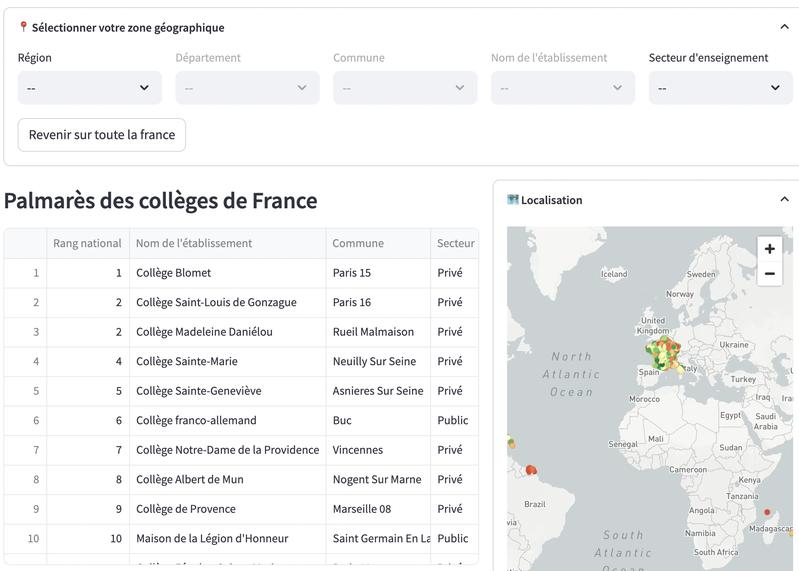The height and width of the screenshot is (571, 799).
Task: Click the Nogent Sur Marne commune cell
Action: tap(378, 480)
